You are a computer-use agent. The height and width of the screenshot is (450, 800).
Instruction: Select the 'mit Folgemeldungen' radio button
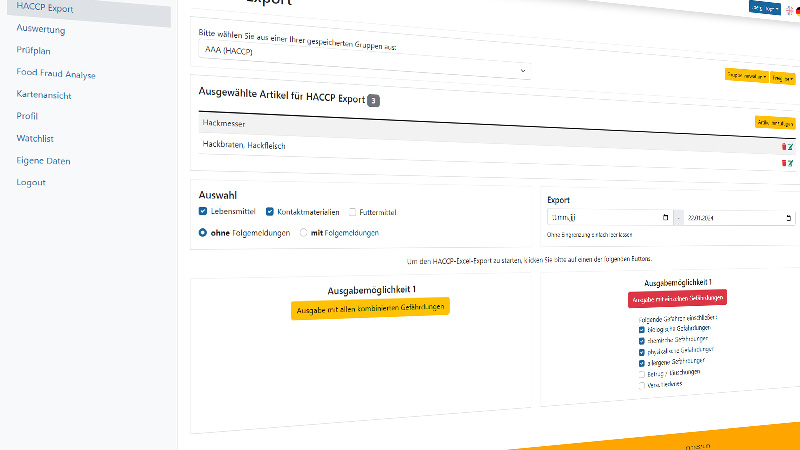coord(304,233)
